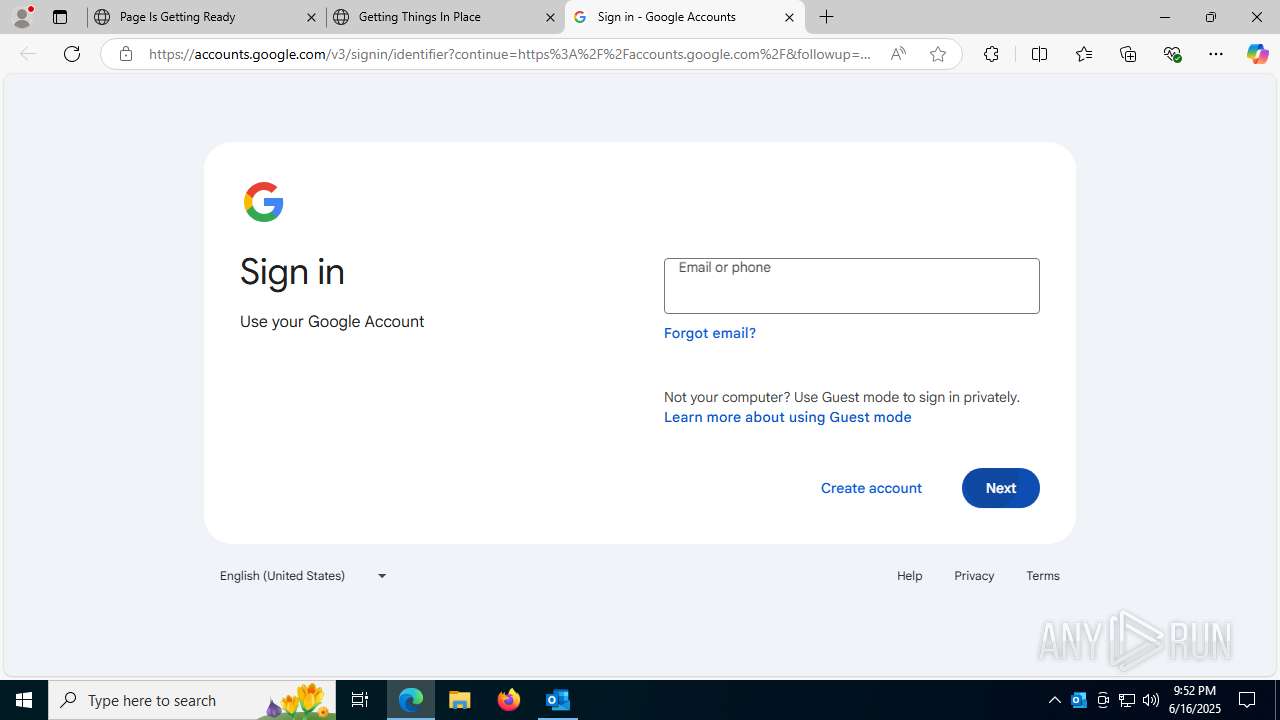Open Outlook from the taskbar
This screenshot has height=720, width=1280.
558,700
